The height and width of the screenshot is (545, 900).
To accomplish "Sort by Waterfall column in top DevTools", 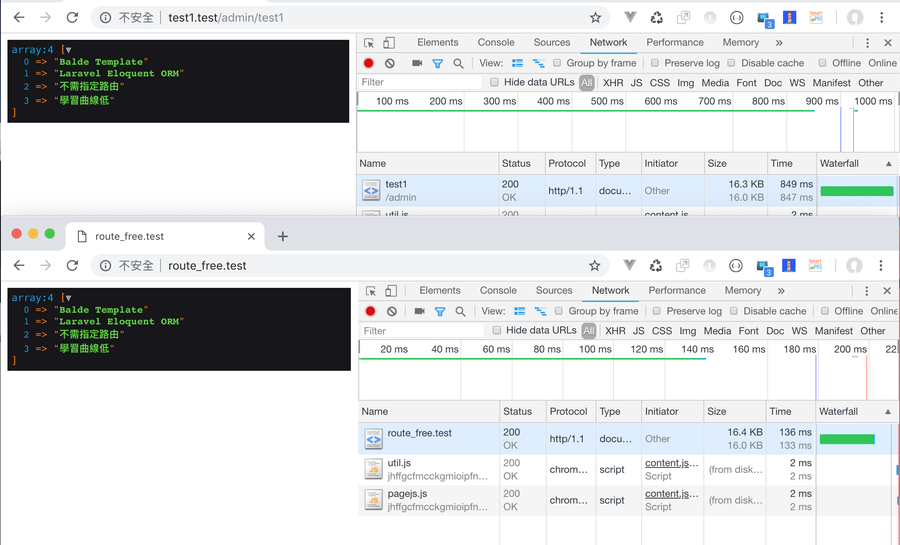I will 856,164.
